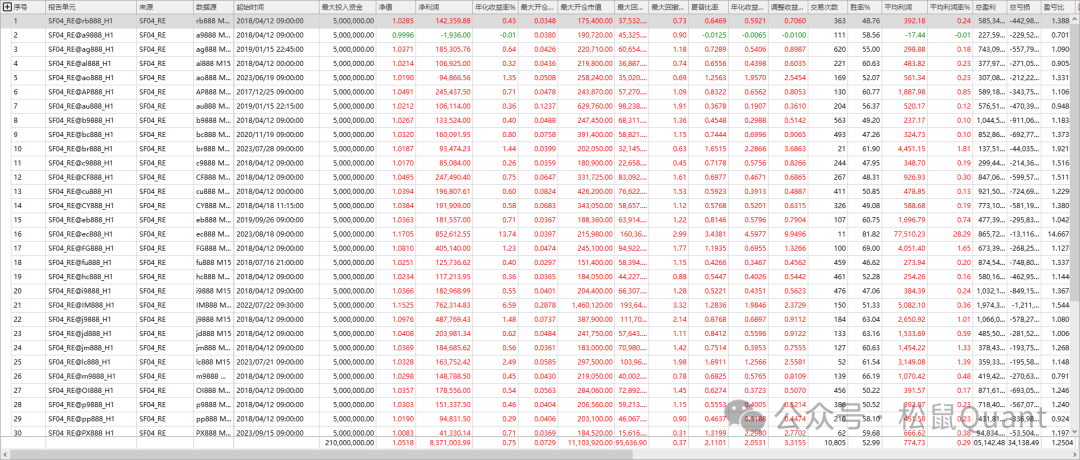Click the plus icon in the grid header corner
The height and width of the screenshot is (460, 1080).
(x=5, y=6)
